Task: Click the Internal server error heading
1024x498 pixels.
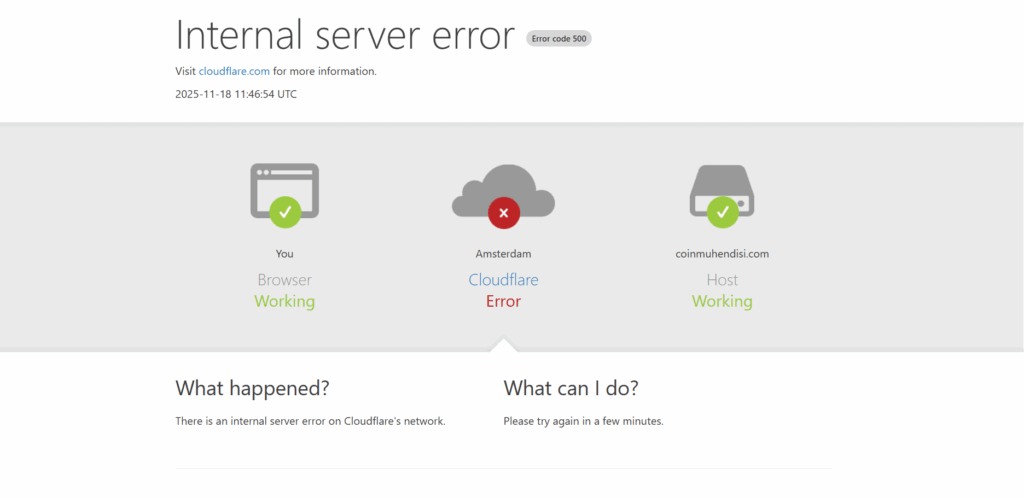Action: click(345, 35)
